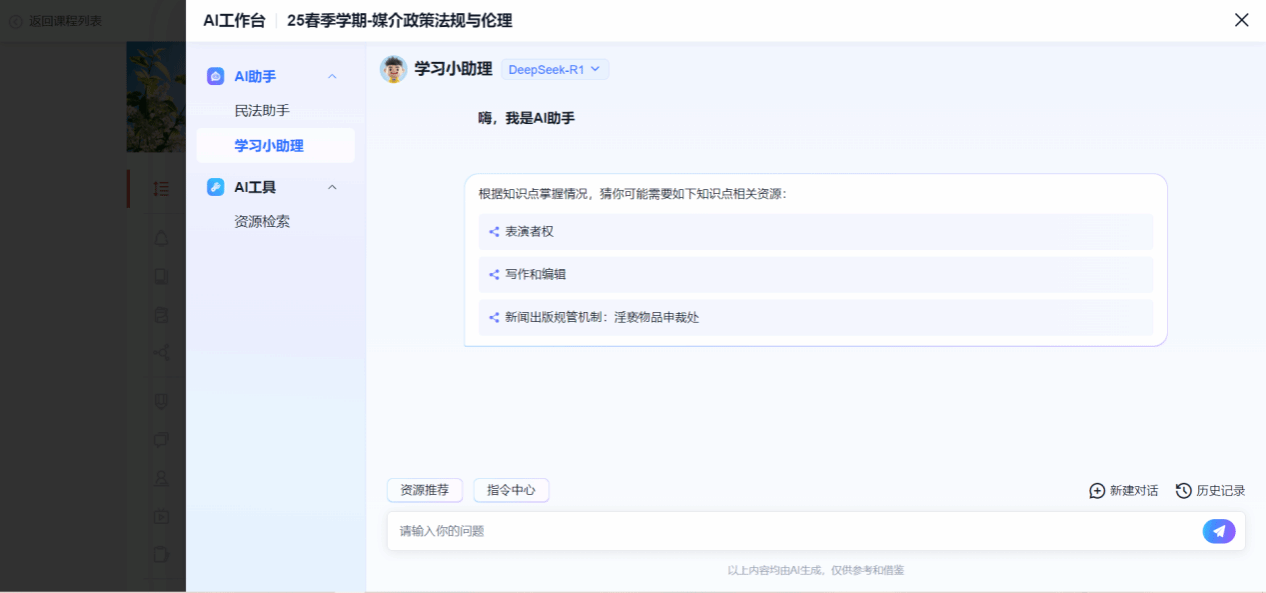This screenshot has height=593, width=1266.
Task: Collapse the AI助手 sidebar group
Action: (333, 76)
